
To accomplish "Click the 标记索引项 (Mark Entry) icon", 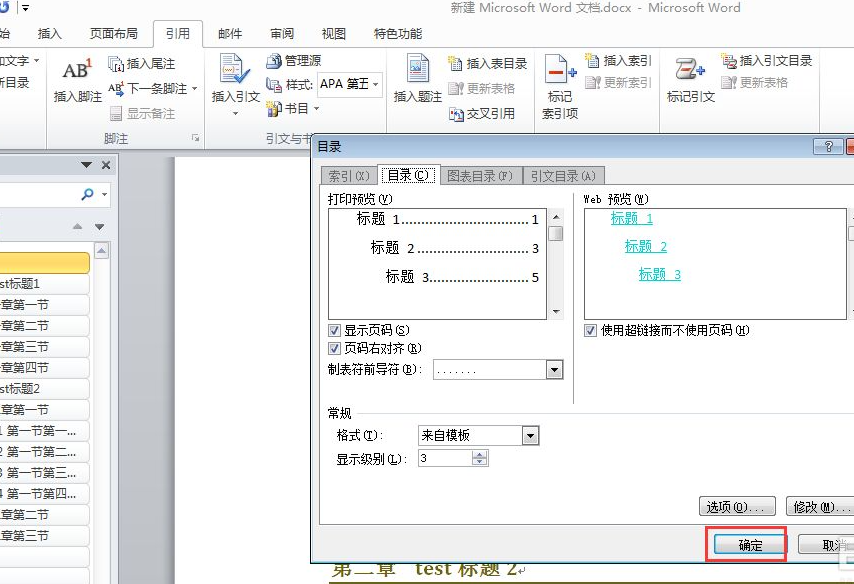I will tap(559, 72).
